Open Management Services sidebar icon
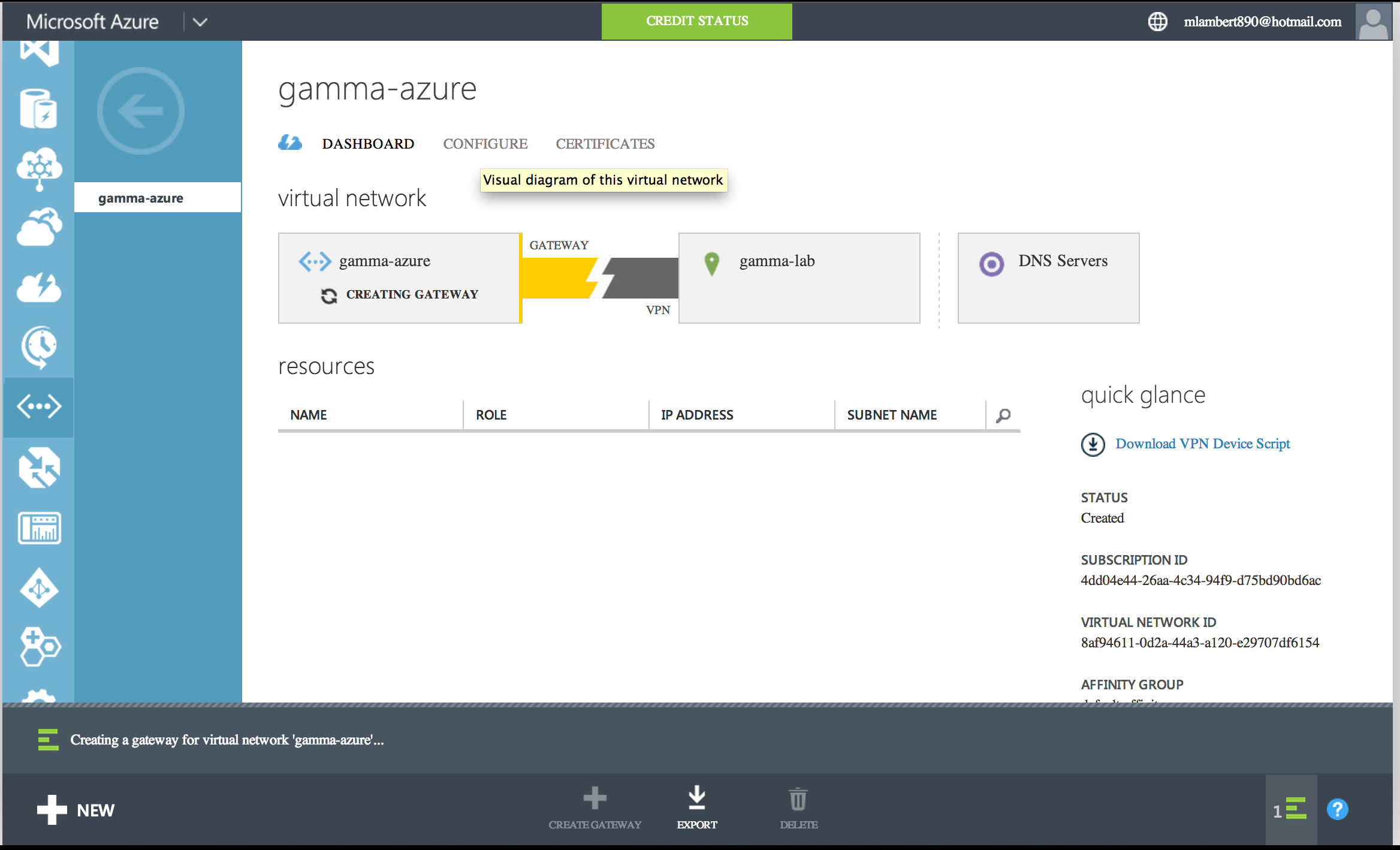The height and width of the screenshot is (850, 1400). (39, 528)
